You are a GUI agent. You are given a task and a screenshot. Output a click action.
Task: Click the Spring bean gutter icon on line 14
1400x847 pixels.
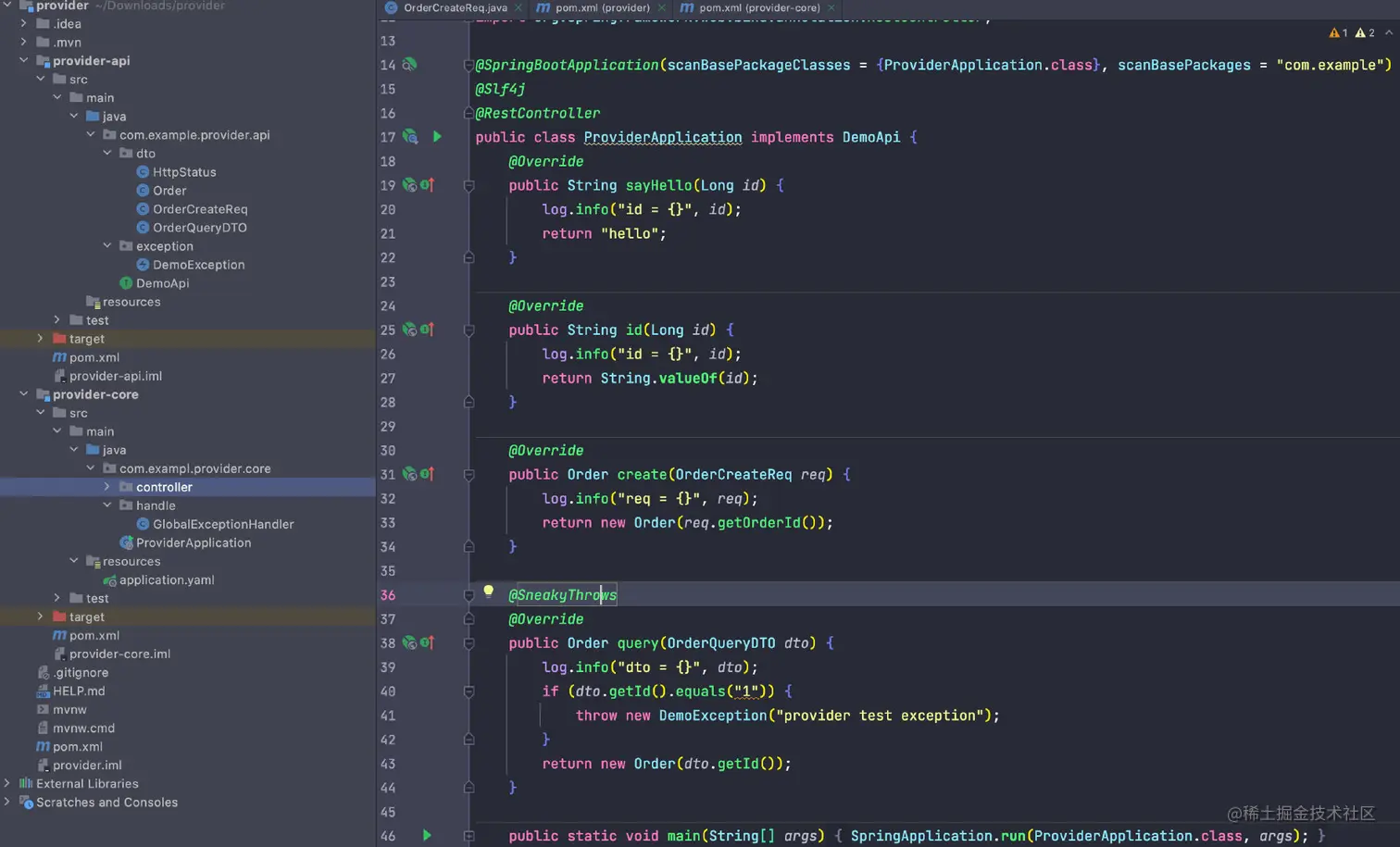point(409,65)
